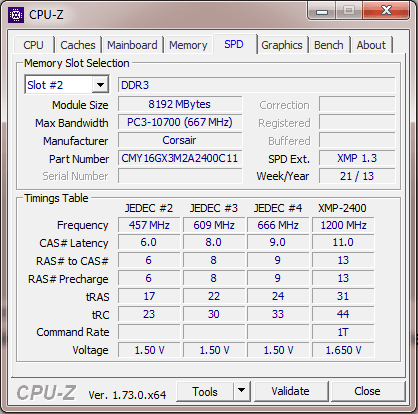This screenshot has width=418, height=414.
Task: Click the tRAS value 24
Action: point(278,296)
